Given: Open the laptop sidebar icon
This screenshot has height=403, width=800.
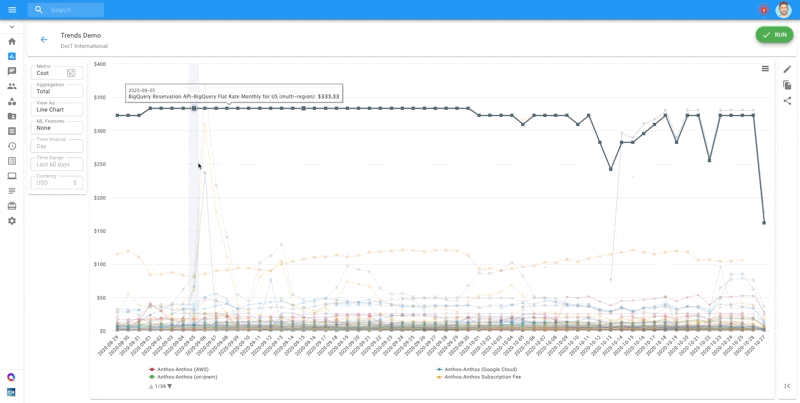Looking at the screenshot, I should 12,176.
